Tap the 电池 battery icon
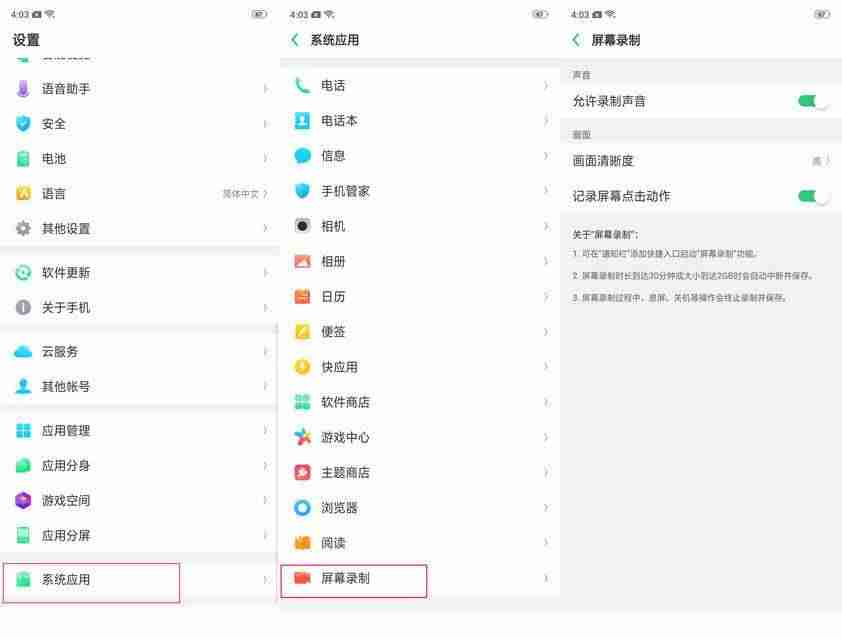 [23, 158]
